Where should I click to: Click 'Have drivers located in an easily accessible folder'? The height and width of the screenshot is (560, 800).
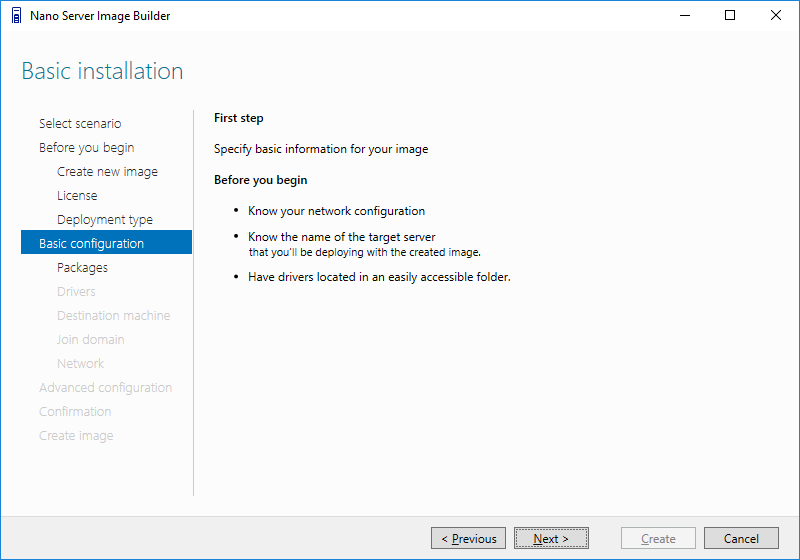379,276
